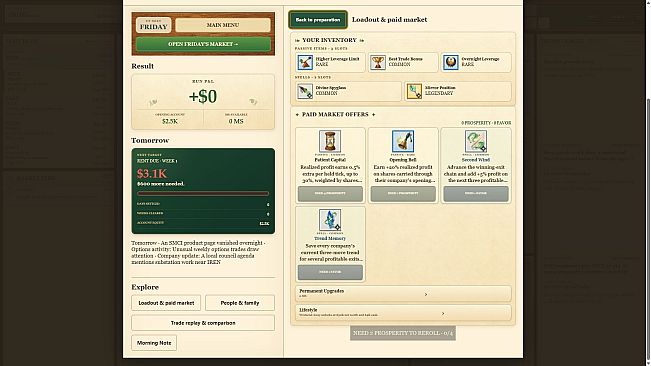651x366 pixels.
Task: Click the Patient Capital hourglass icon
Action: (x=330, y=141)
